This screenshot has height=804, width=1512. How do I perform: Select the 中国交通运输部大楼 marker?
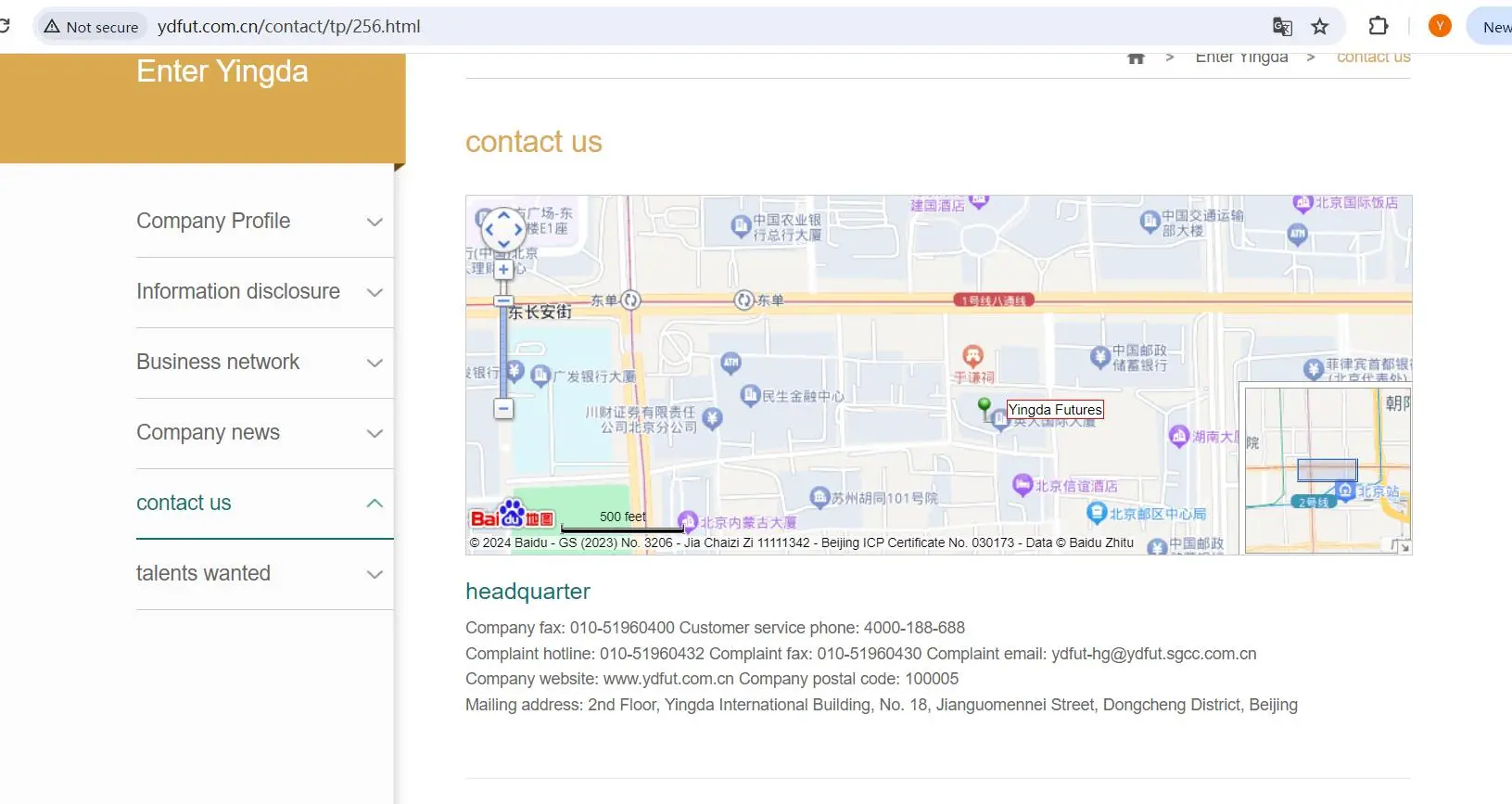(1150, 221)
